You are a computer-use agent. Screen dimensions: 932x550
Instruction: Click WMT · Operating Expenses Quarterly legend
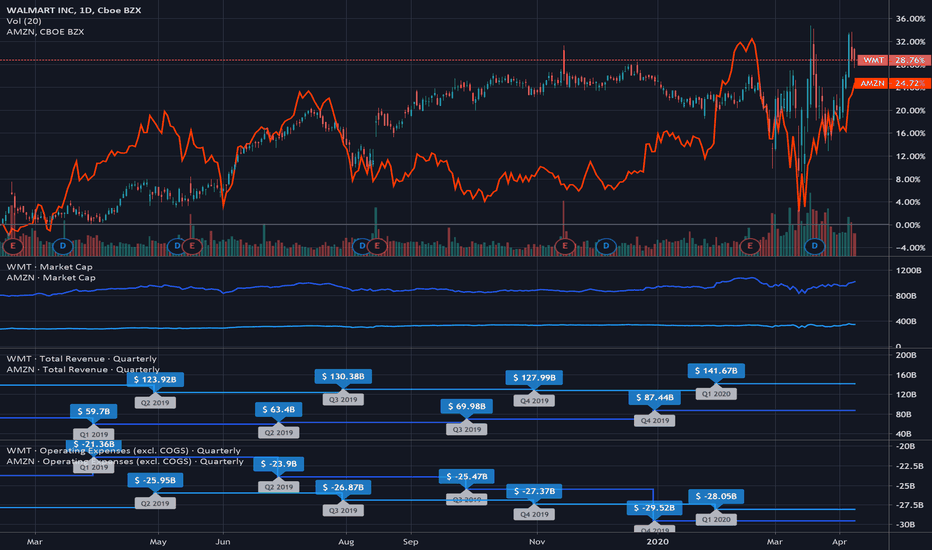124,450
